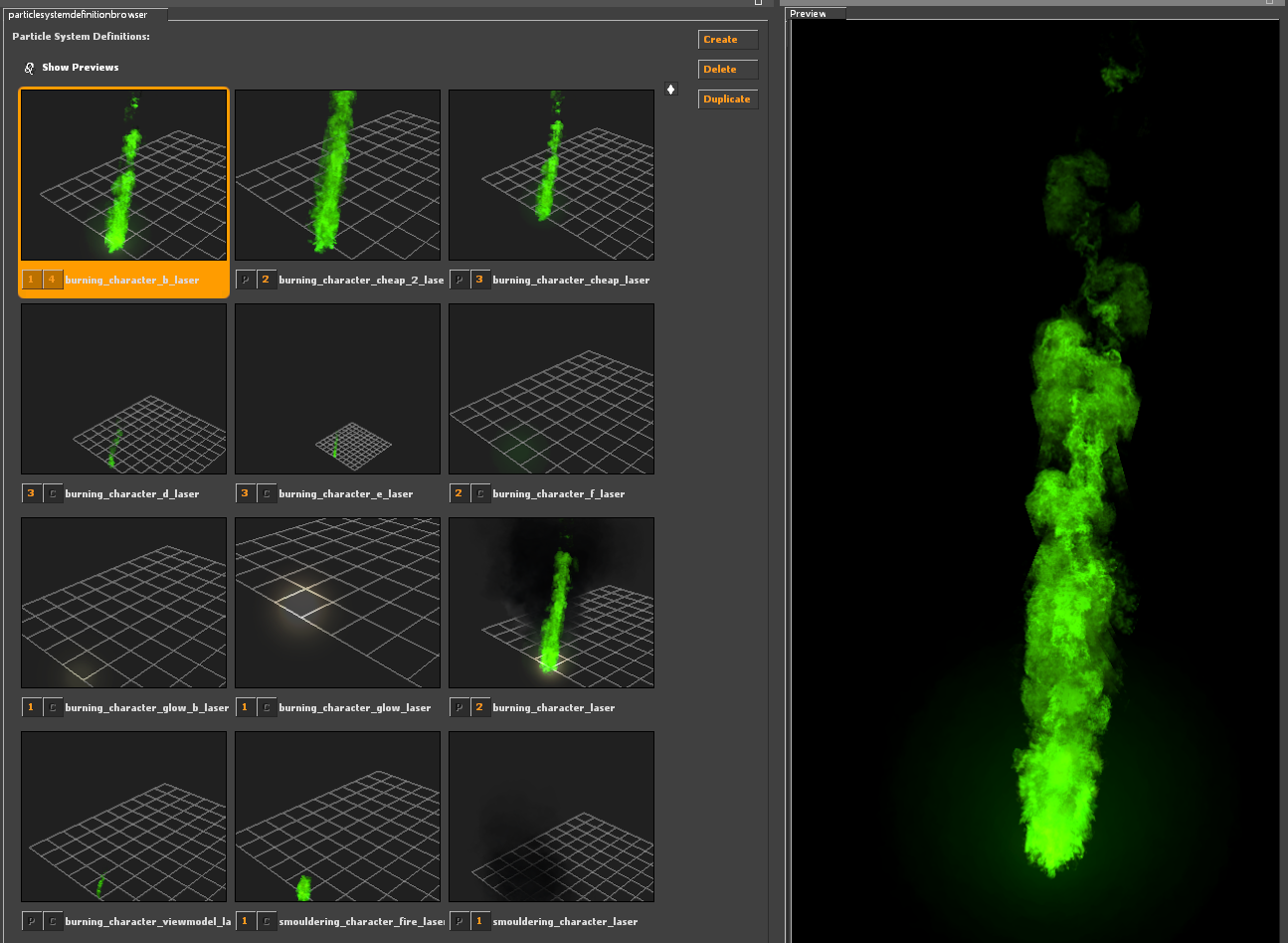
Task: Click the Duplicate button
Action: 728,99
